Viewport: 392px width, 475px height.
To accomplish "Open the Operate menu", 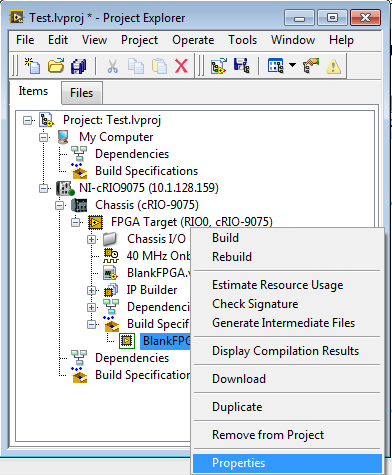I will [x=193, y=40].
